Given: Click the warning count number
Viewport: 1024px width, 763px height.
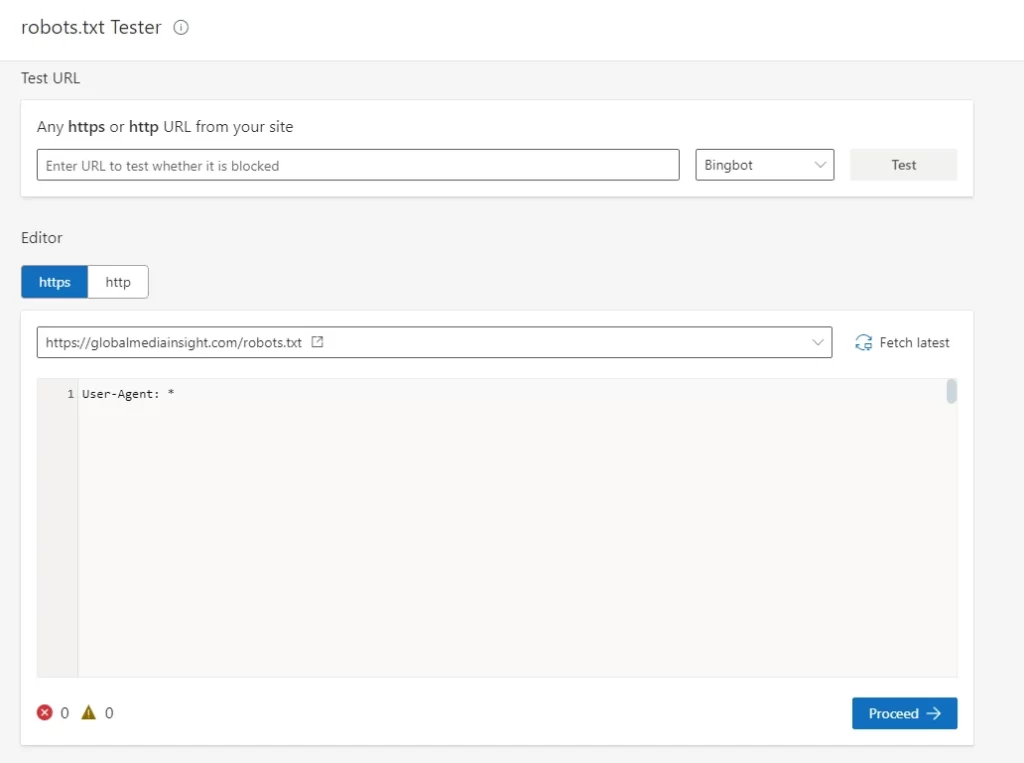Looking at the screenshot, I should click(109, 713).
